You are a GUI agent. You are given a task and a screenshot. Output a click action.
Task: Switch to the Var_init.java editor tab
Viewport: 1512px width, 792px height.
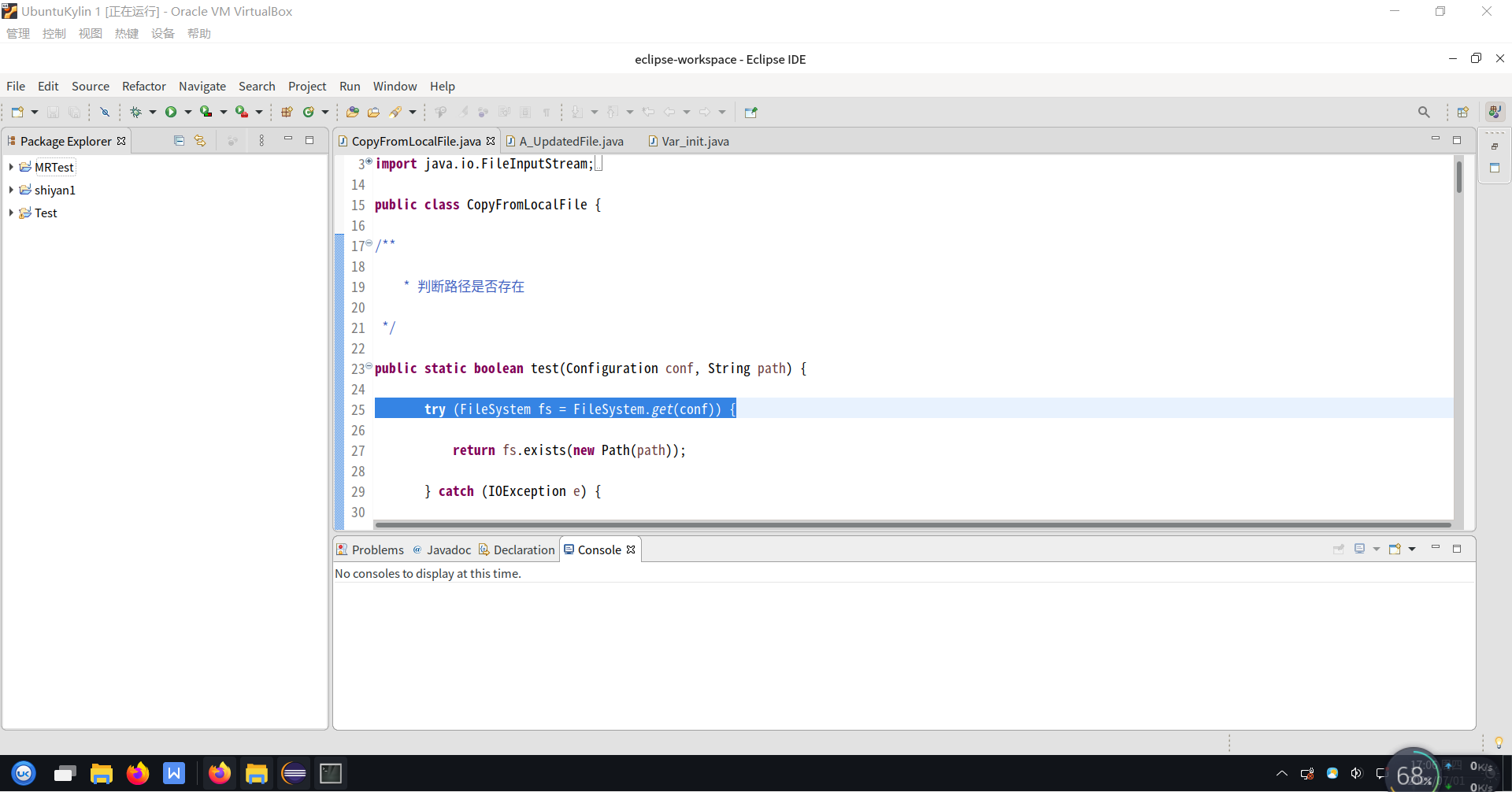[689, 141]
